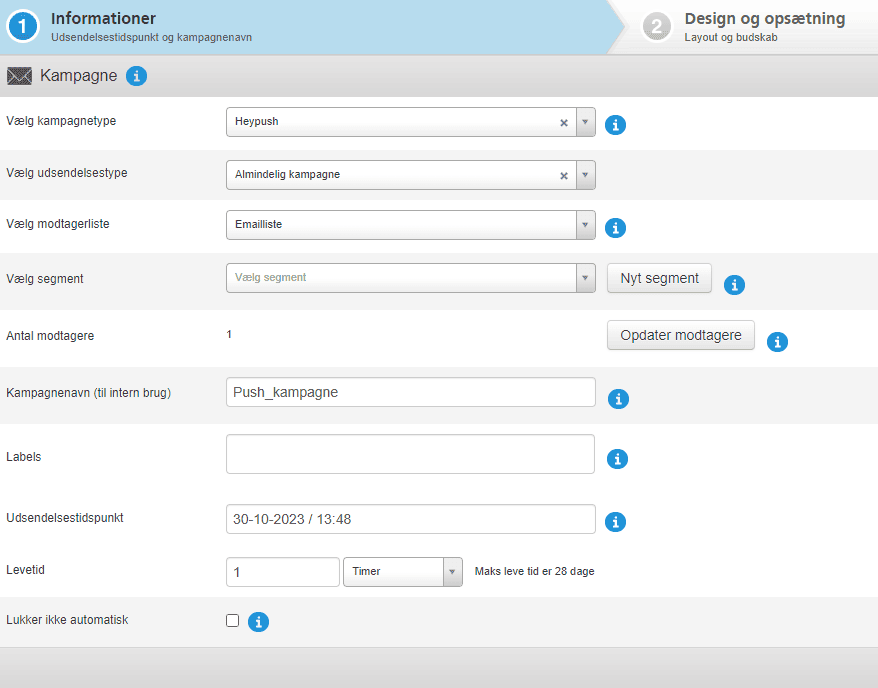The image size is (878, 688).
Task: Click info icon beside Emailliste dropdown
Action: pos(616,228)
